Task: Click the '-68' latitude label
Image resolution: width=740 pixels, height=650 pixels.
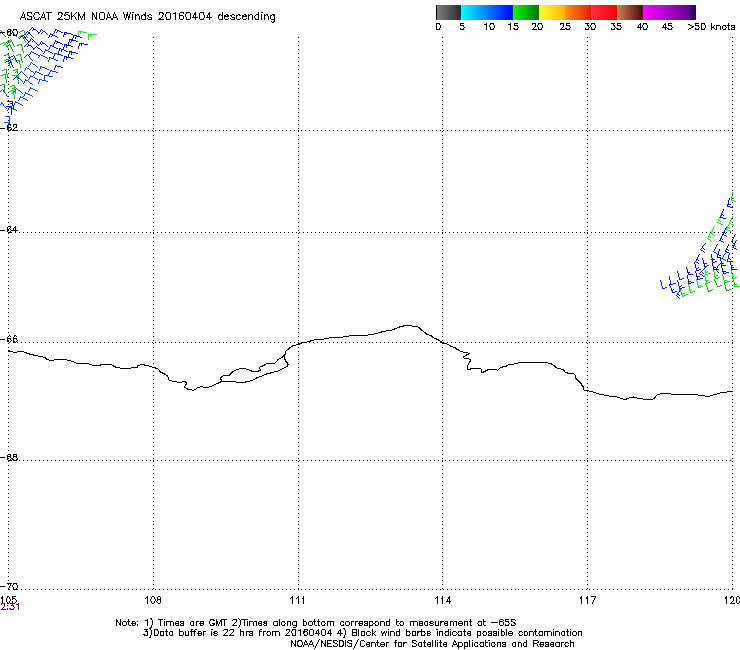Action: point(10,458)
